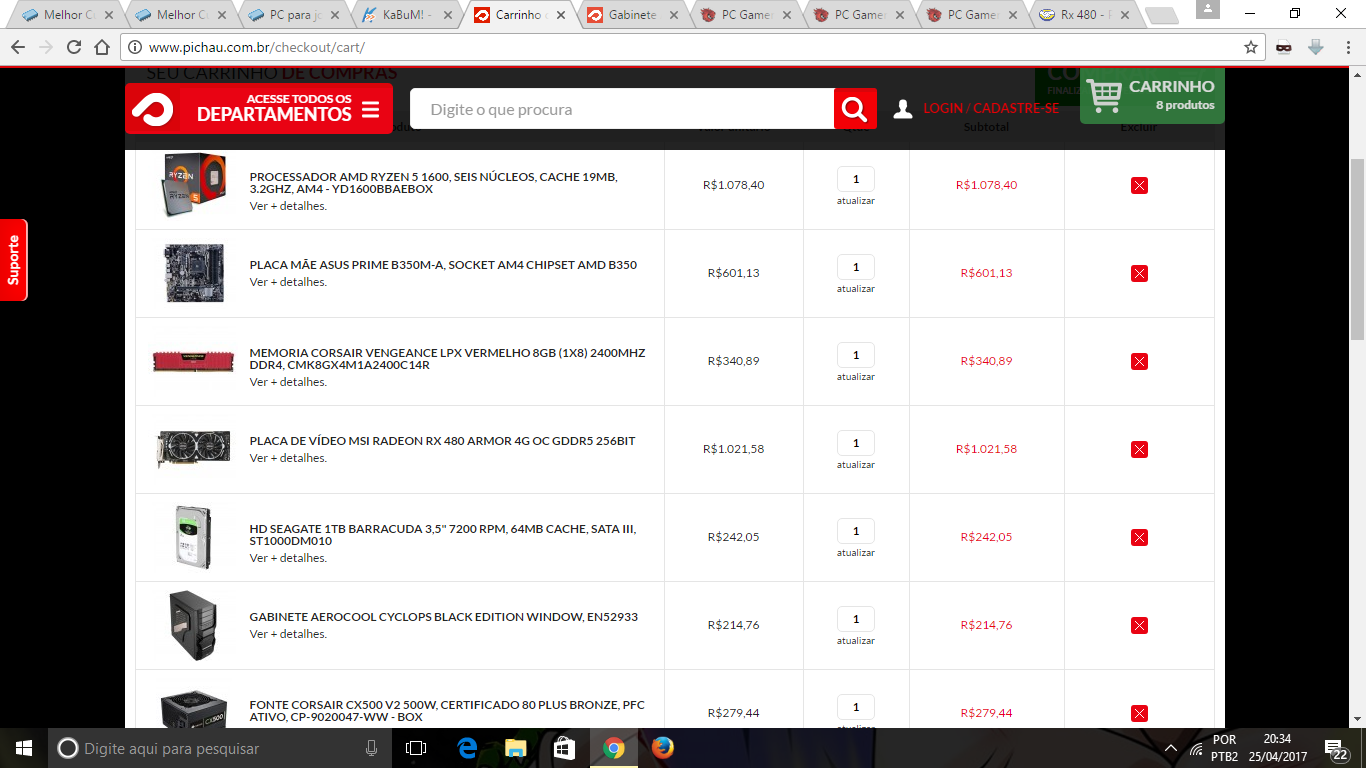This screenshot has height=768, width=1366.
Task: Open File Explorer from the taskbar
Action: (515, 748)
